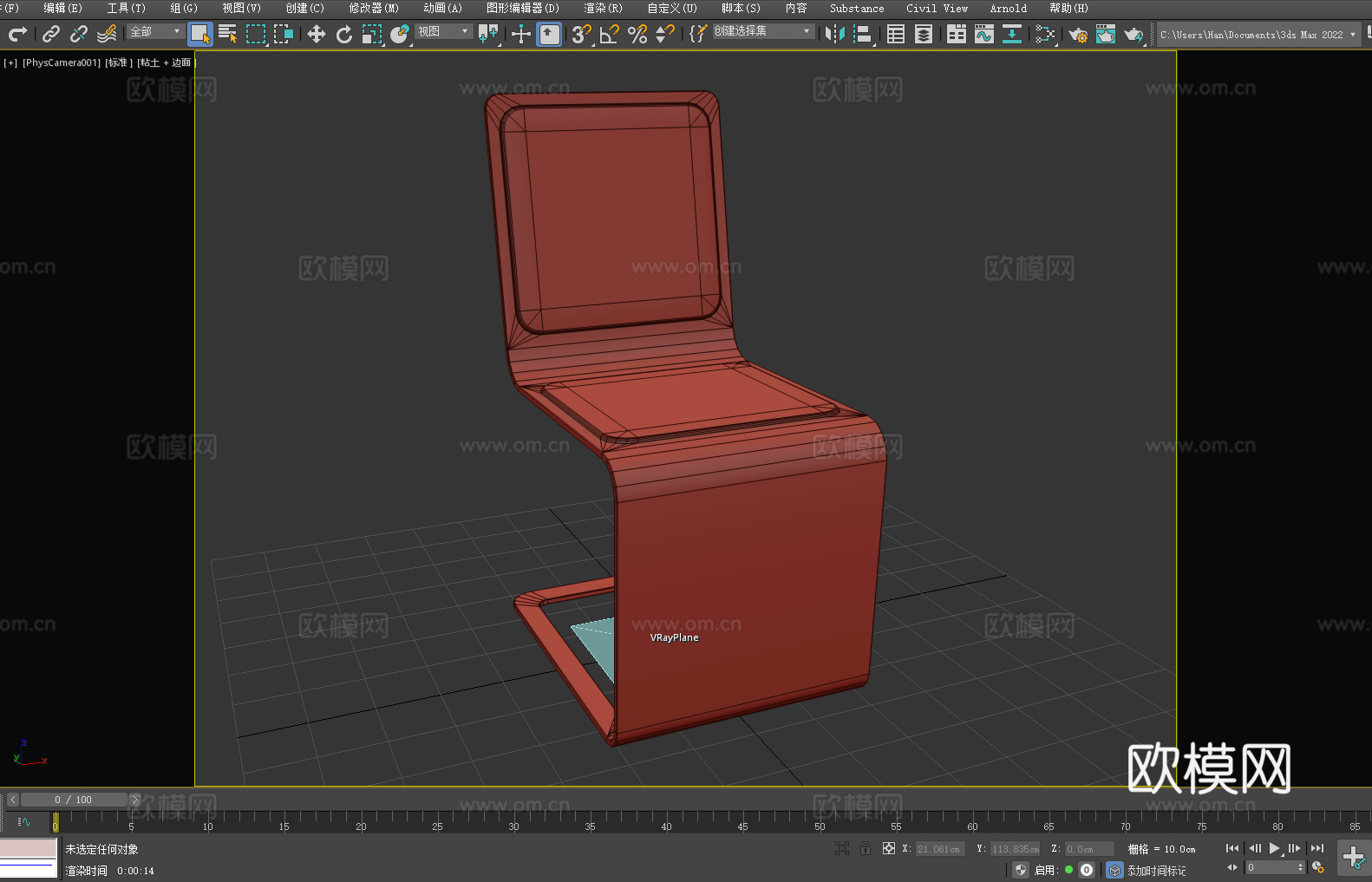This screenshot has height=882, width=1372.
Task: Toggle the Window/Crossing selection mode
Action: [284, 34]
